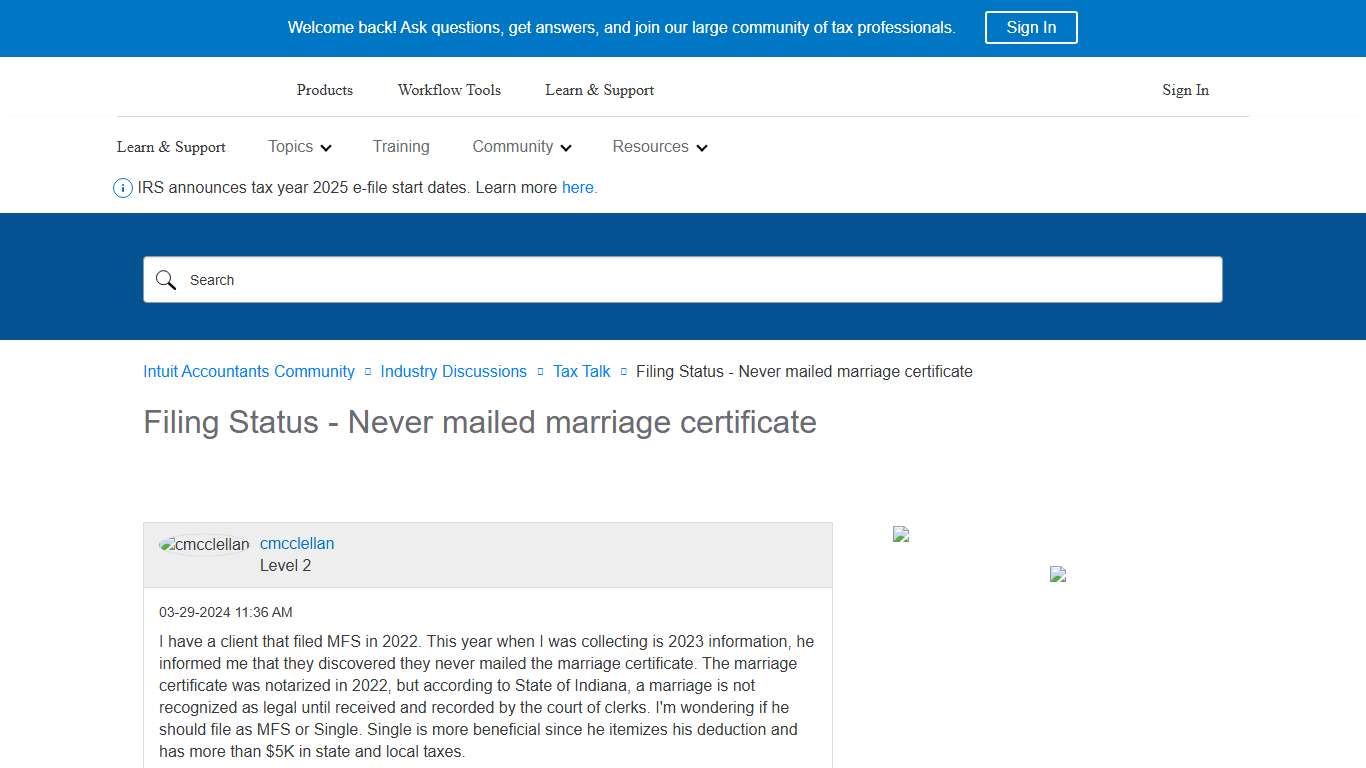
Task: Click Sign In at the top right
Action: 1185,90
